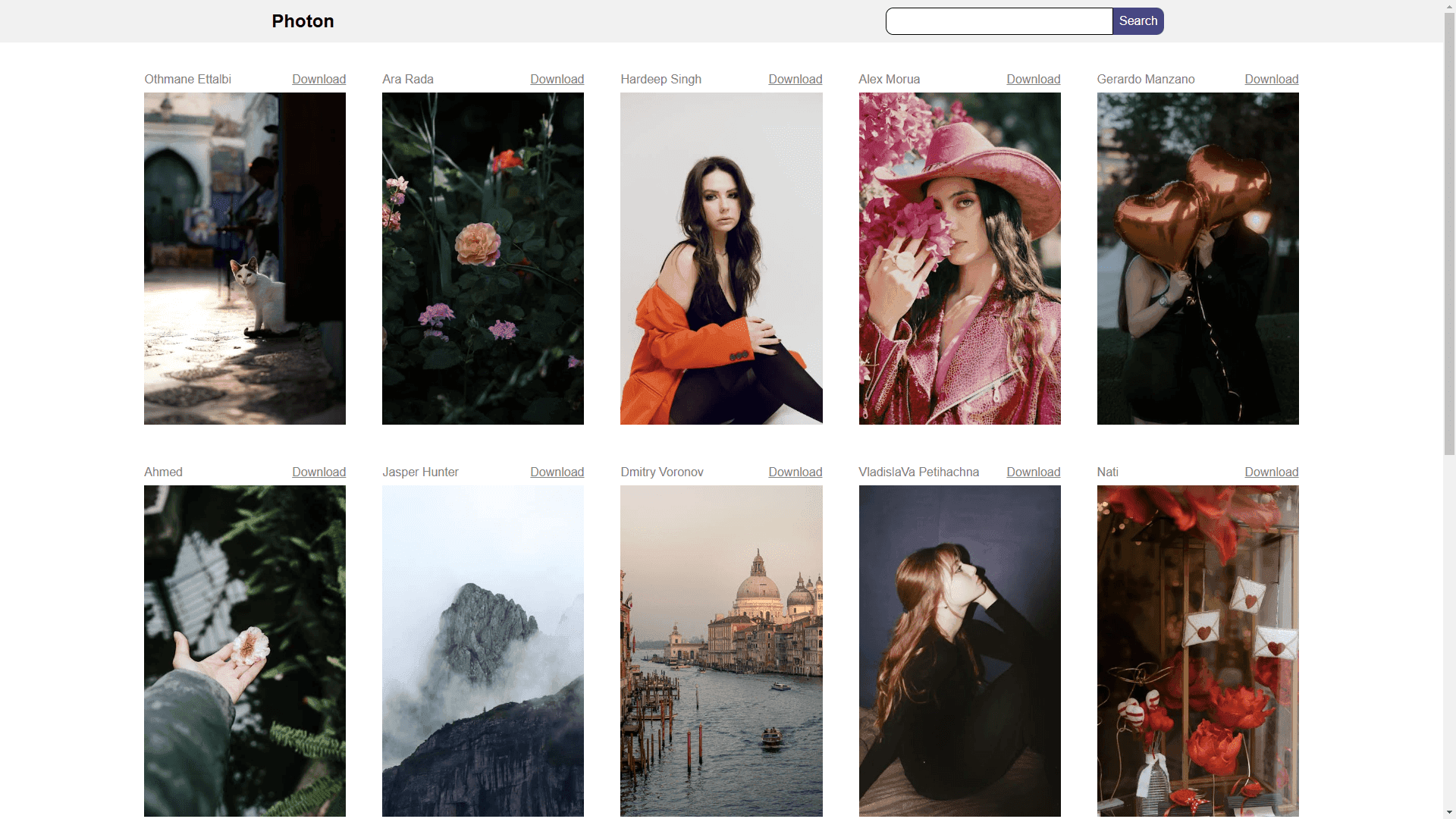1456x819 pixels.
Task: Download Ara Rada's flower photo
Action: [x=557, y=79]
